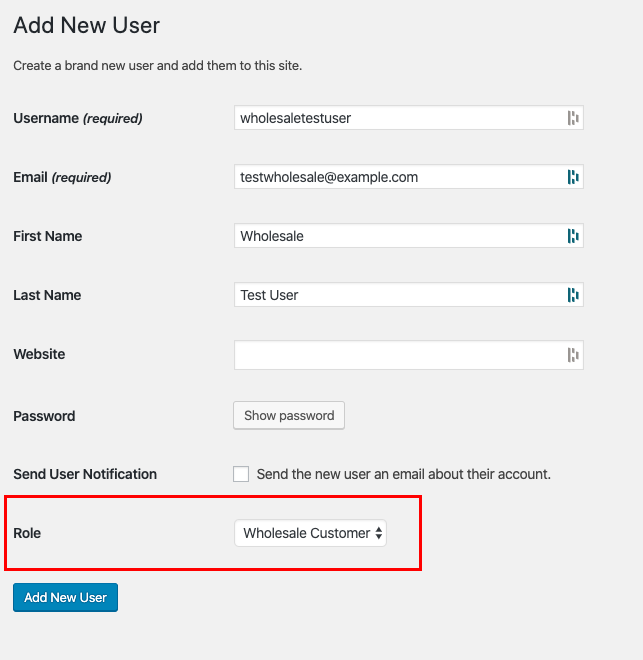
Task: Click the 'Send the new user an email' label text
Action: click(403, 474)
